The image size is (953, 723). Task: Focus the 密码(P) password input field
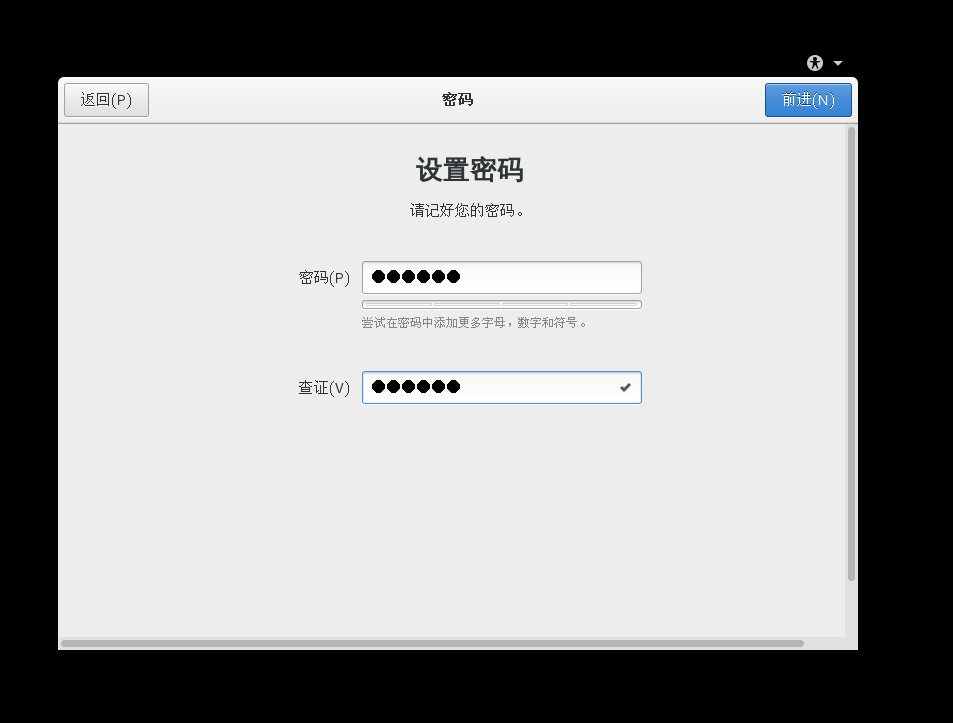click(550, 277)
